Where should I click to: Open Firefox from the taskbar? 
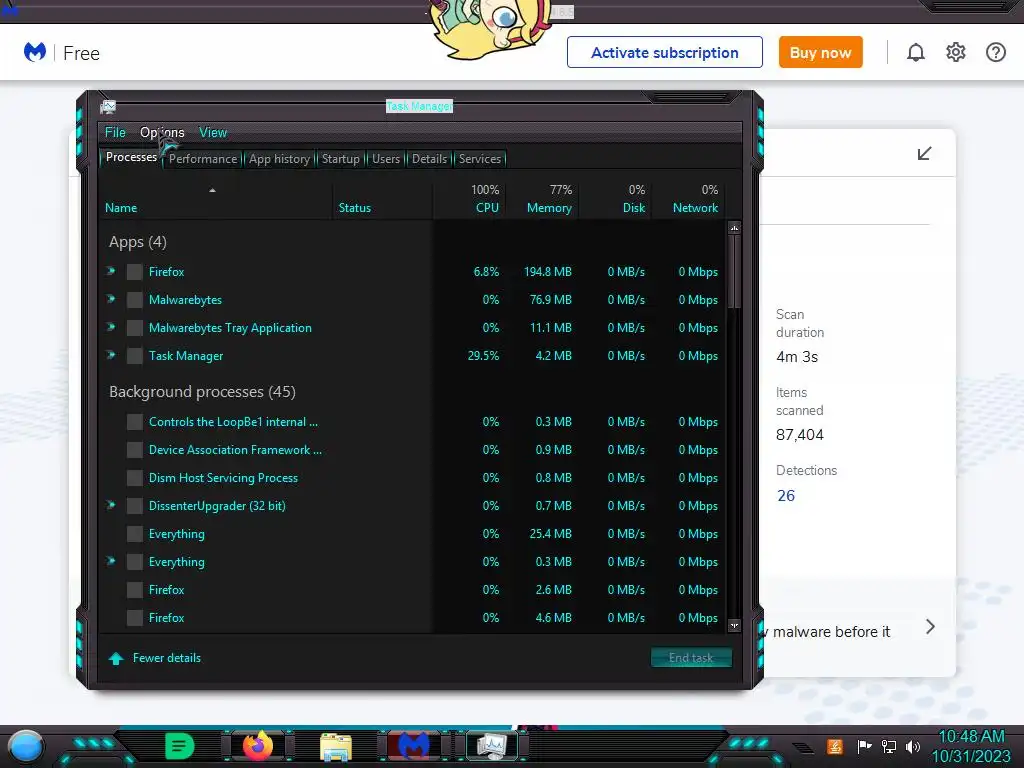(x=258, y=746)
